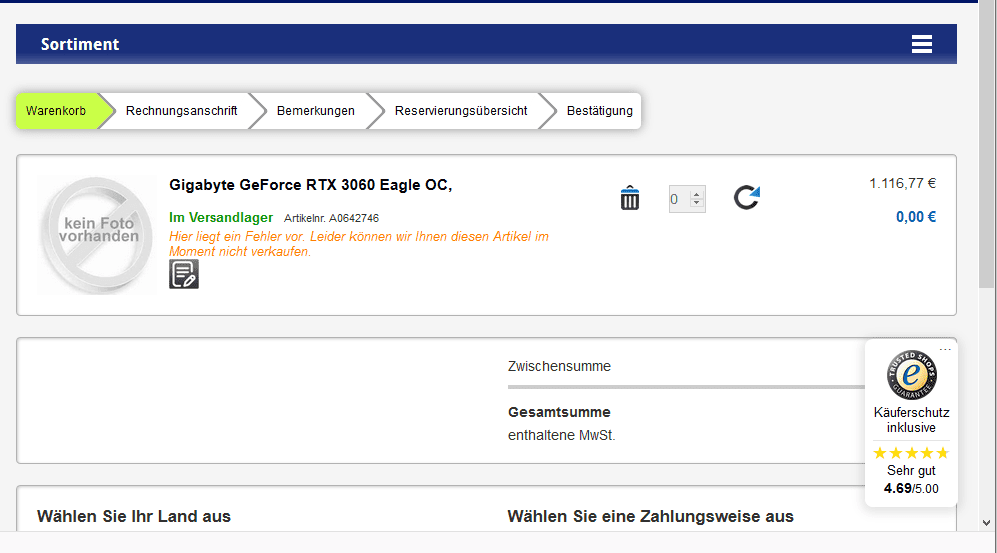Click the 'Zwischensumme' label
997x553 pixels.
(x=559, y=366)
